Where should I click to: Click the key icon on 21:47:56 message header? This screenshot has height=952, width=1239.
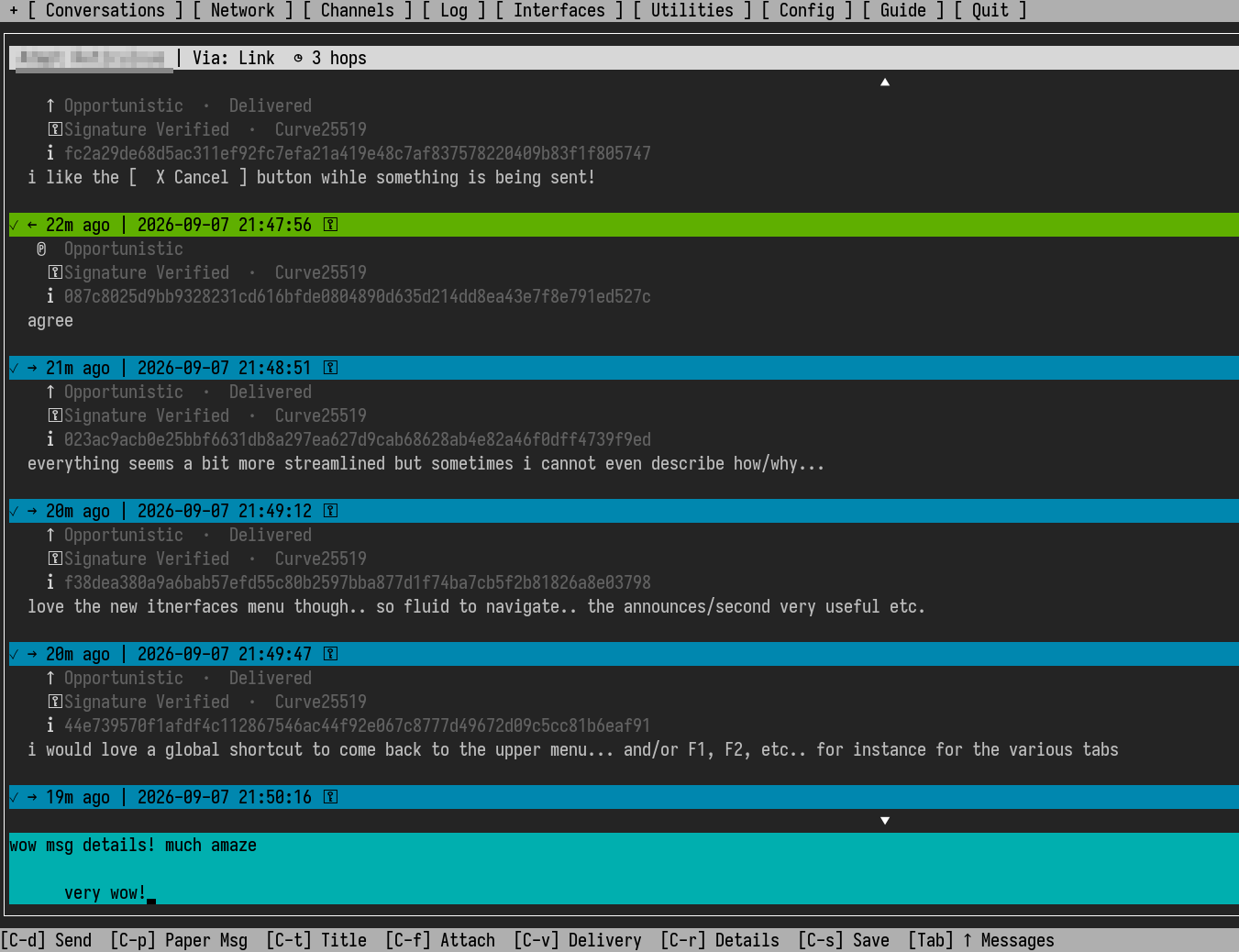coord(331,225)
